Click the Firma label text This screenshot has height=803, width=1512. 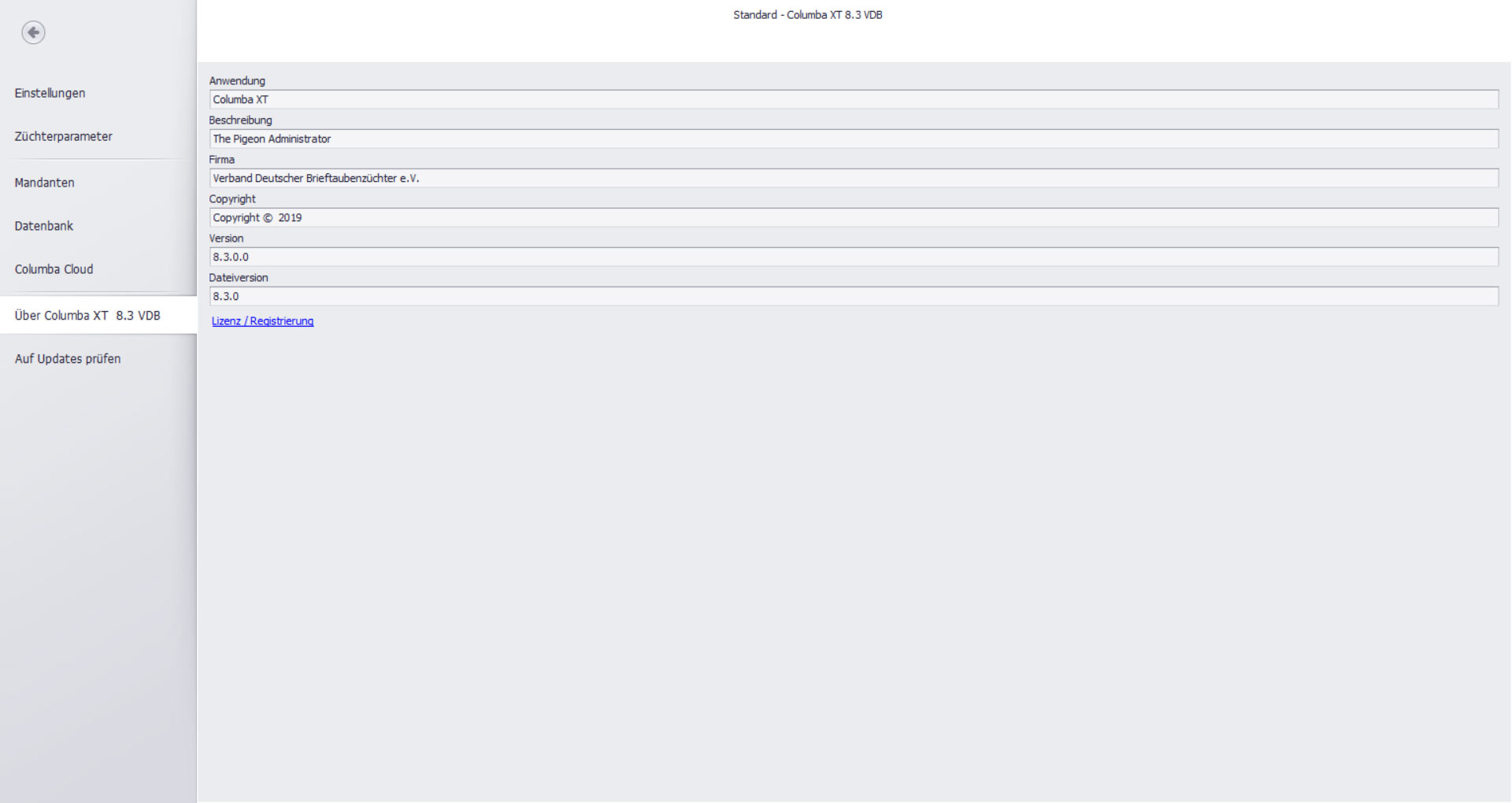(x=221, y=160)
